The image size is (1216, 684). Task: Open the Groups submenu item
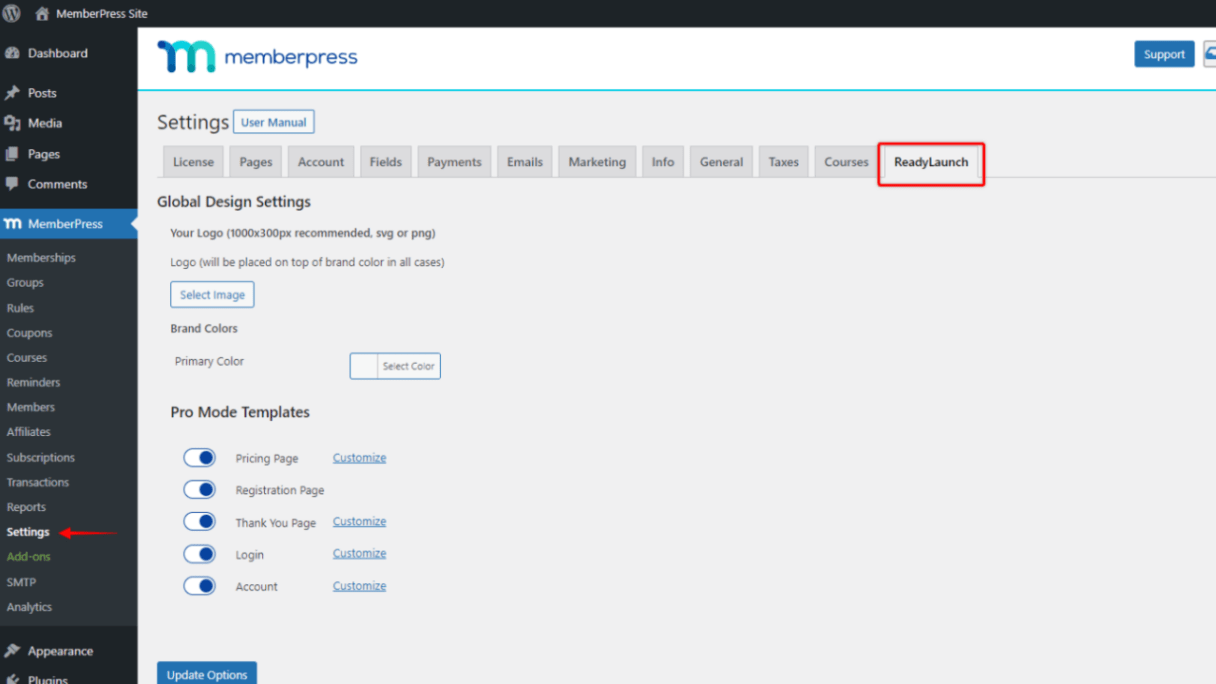pyautogui.click(x=25, y=283)
